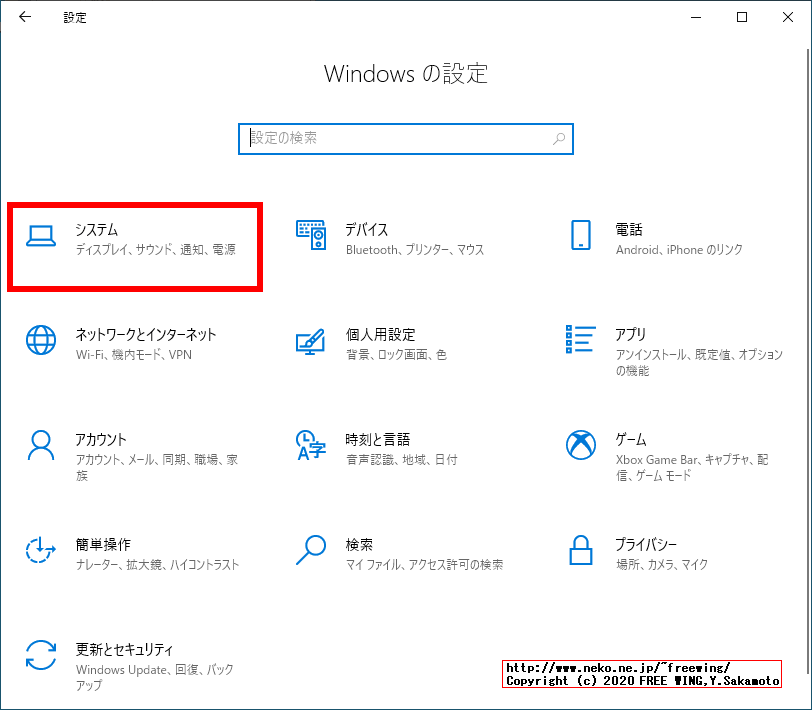This screenshot has width=812, height=710.
Task: Open the 検索 magnifying glass category icon
Action: tap(311, 550)
